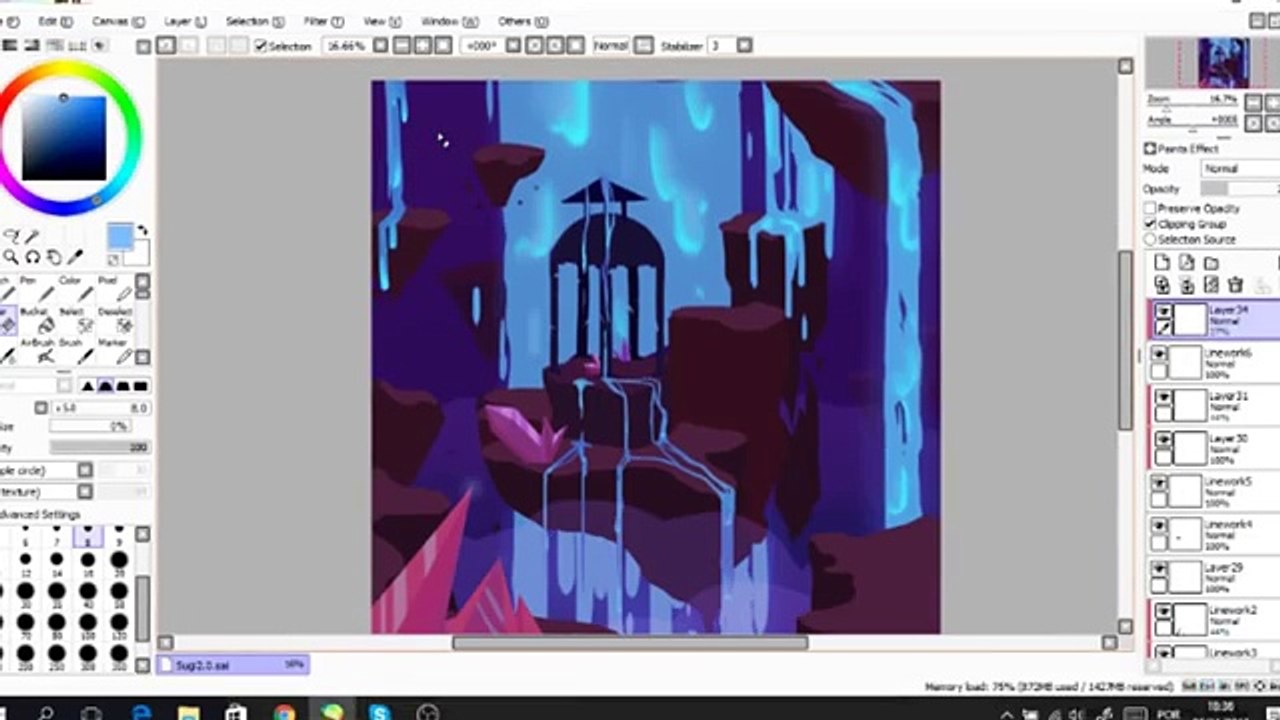Swap foreground and background colors

[142, 230]
